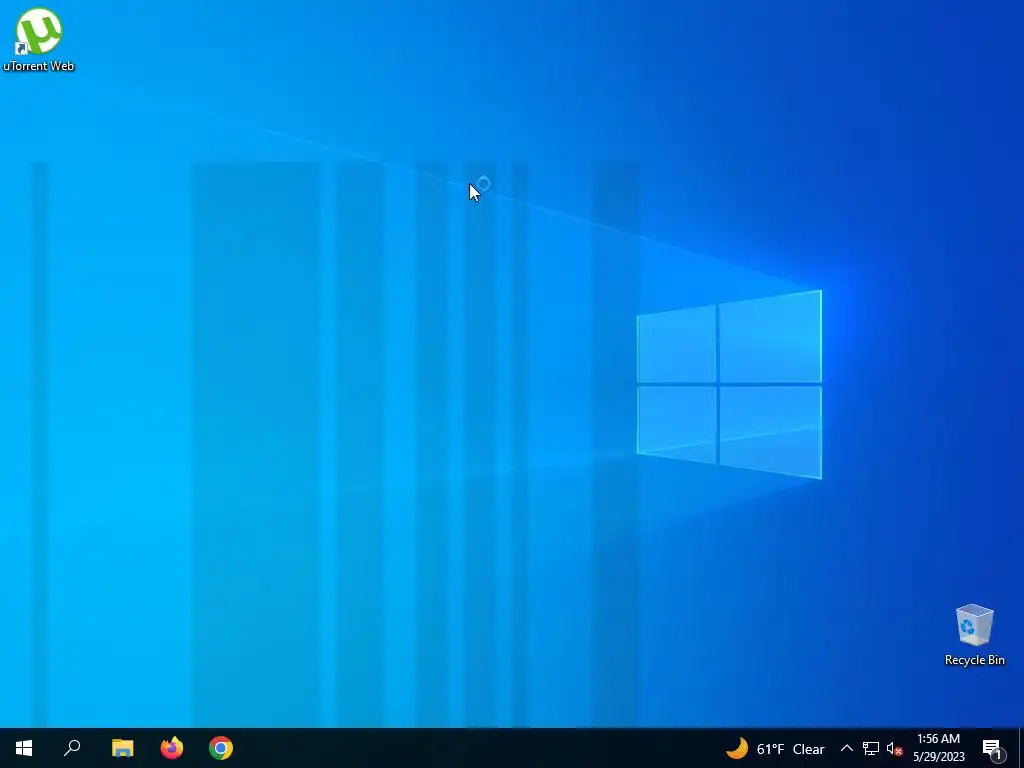1024x768 pixels.
Task: Select the Recycle Bin desktop icon
Action: pos(974,635)
